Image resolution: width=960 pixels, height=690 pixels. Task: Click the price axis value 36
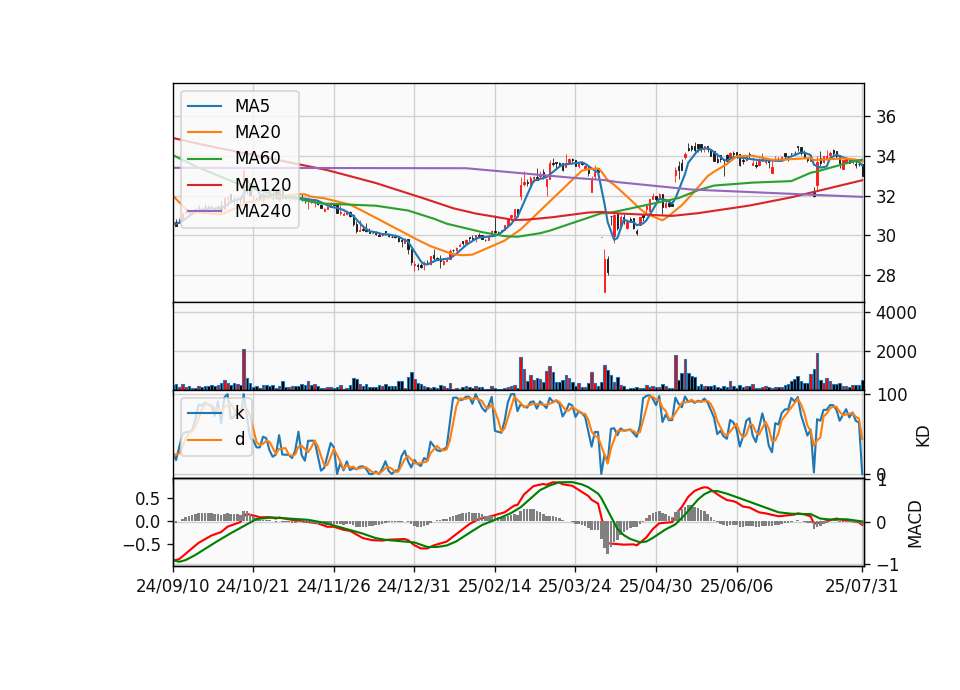(x=885, y=117)
